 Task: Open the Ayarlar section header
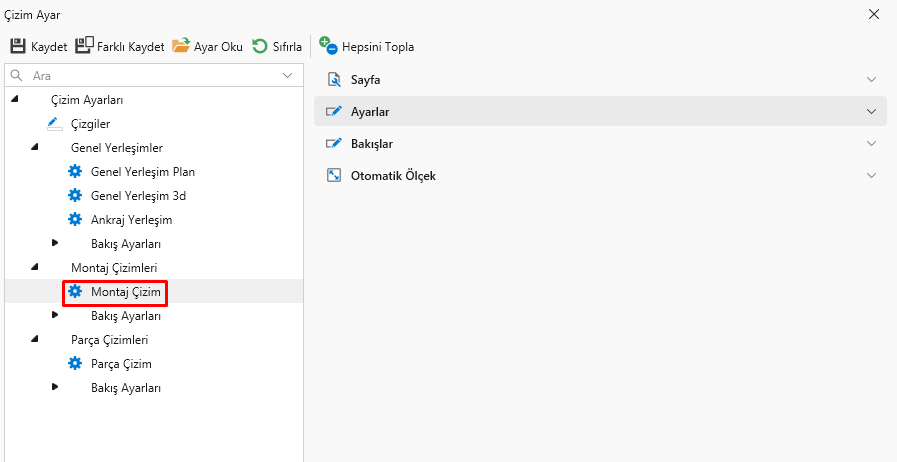[600, 111]
